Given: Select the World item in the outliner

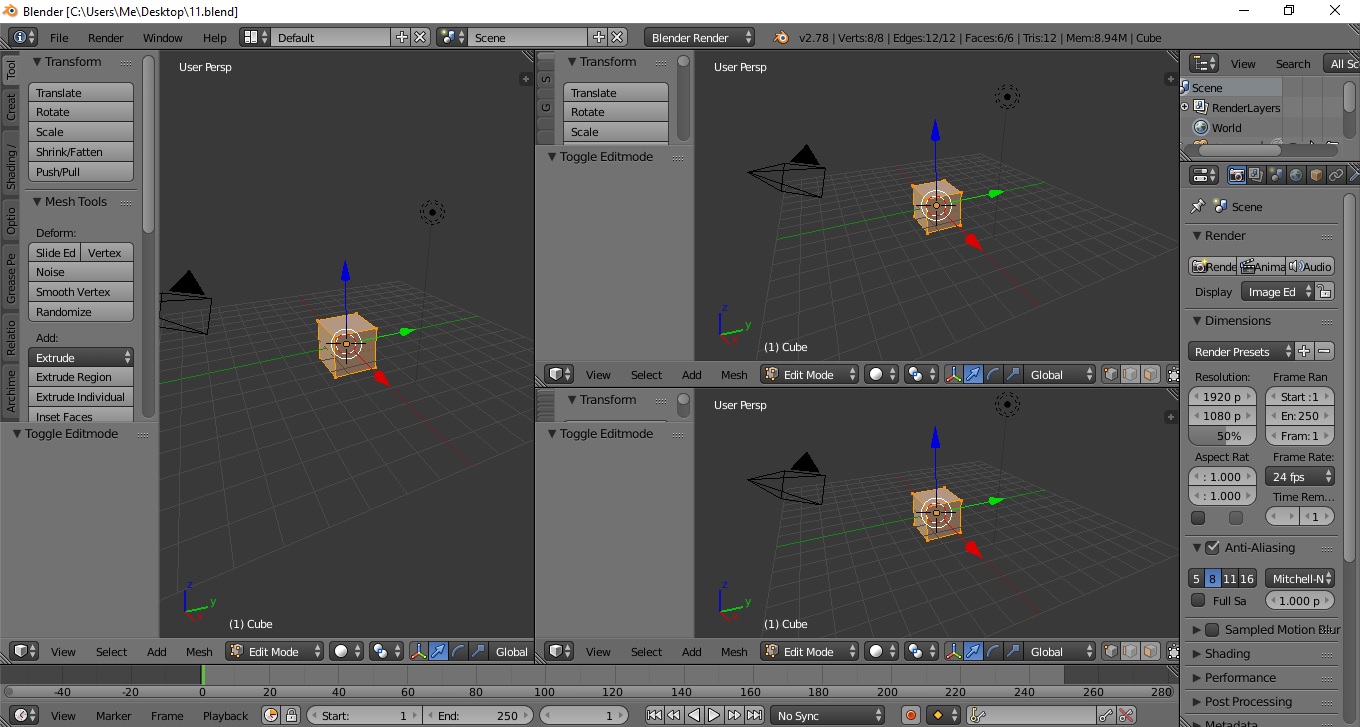Looking at the screenshot, I should click(x=1226, y=127).
